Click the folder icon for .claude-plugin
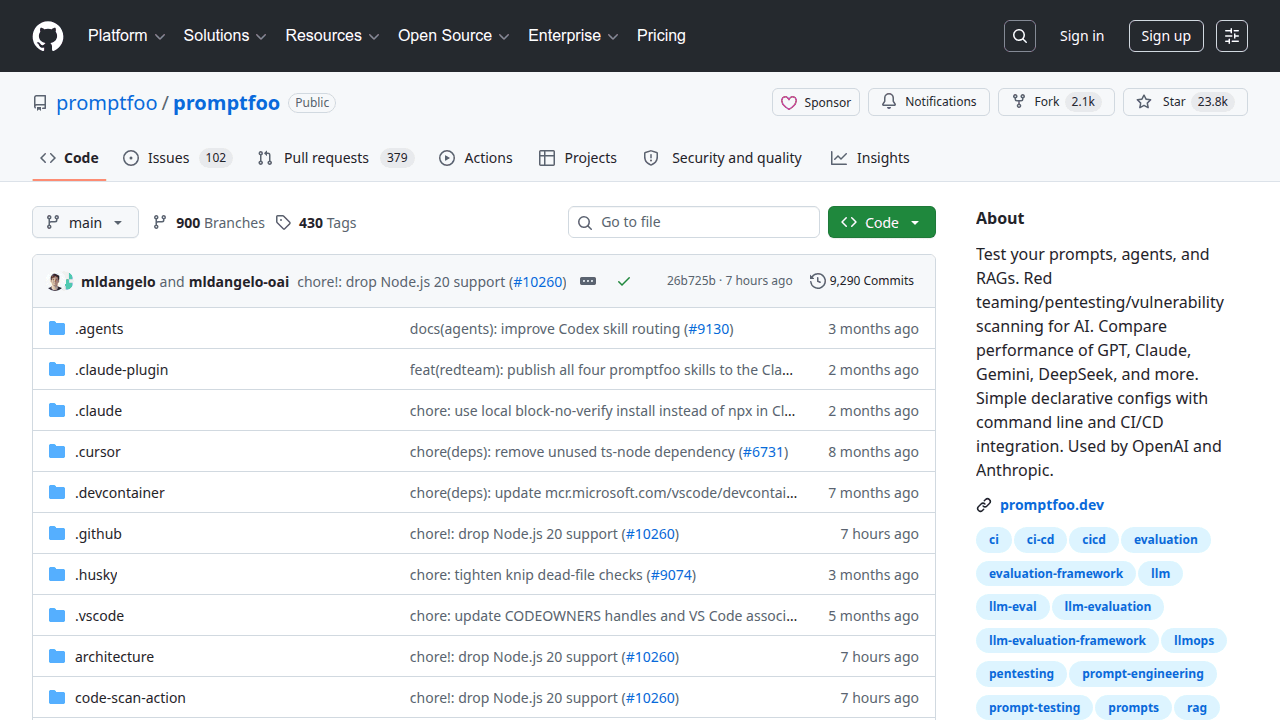This screenshot has height=720, width=1280. (57, 369)
